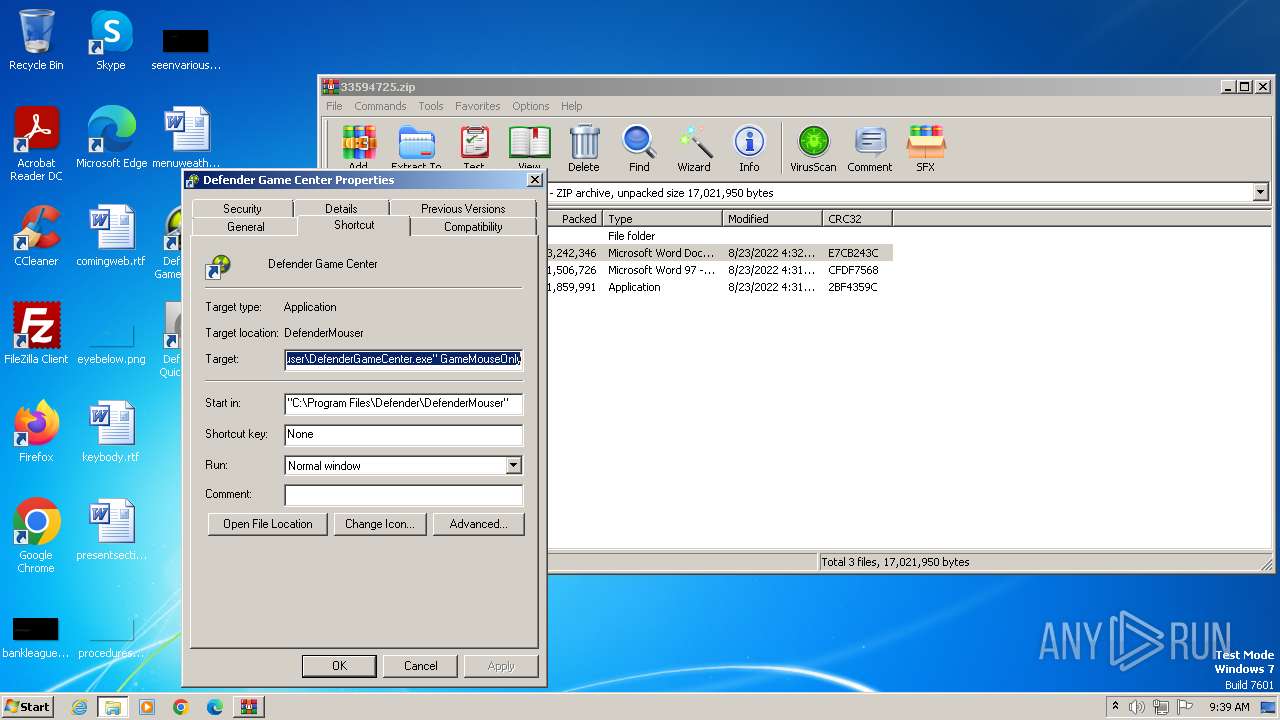Open Windows Explorer from taskbar
Image resolution: width=1280 pixels, height=720 pixels.
click(x=112, y=707)
